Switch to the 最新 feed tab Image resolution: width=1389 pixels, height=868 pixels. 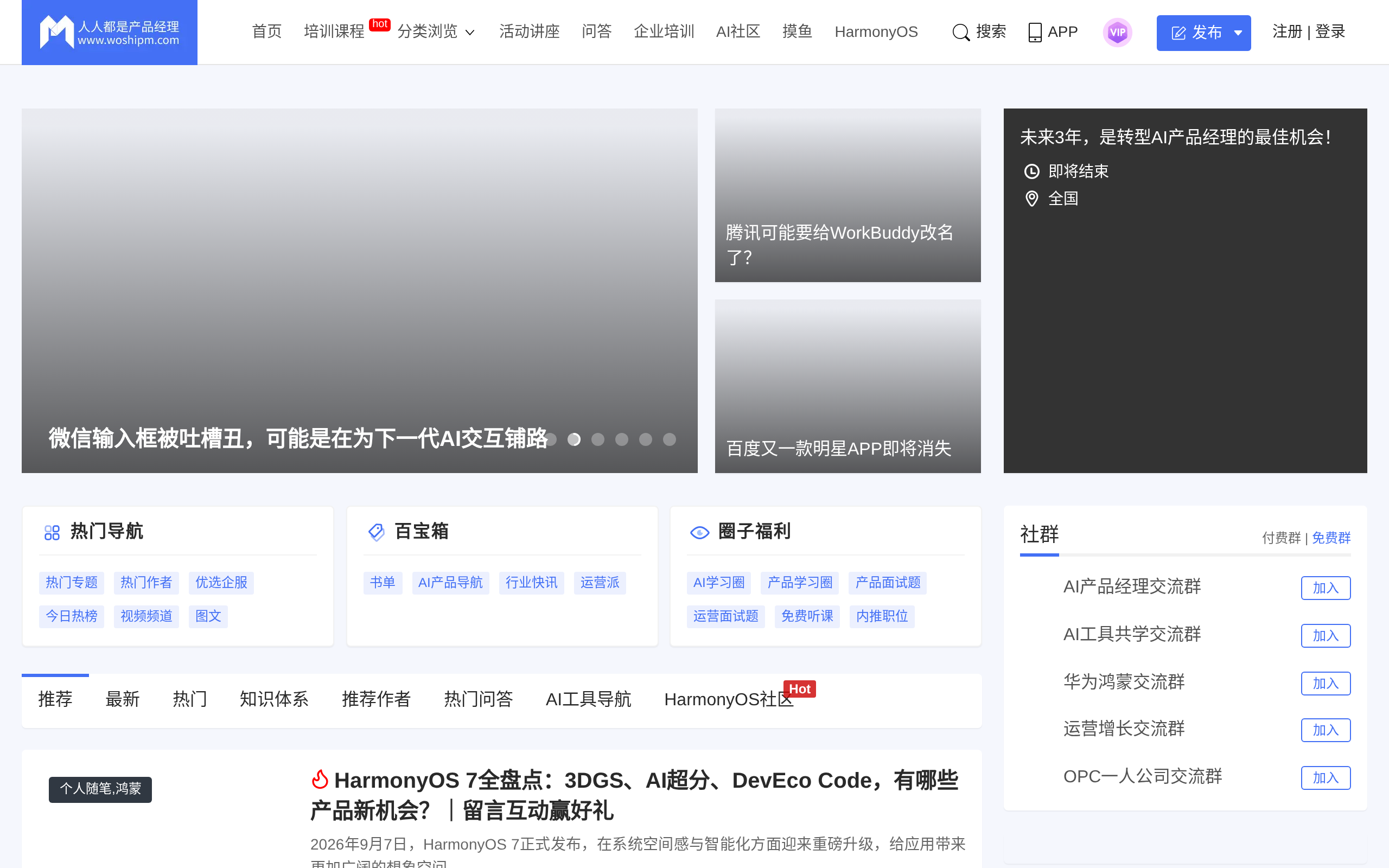coord(122,699)
